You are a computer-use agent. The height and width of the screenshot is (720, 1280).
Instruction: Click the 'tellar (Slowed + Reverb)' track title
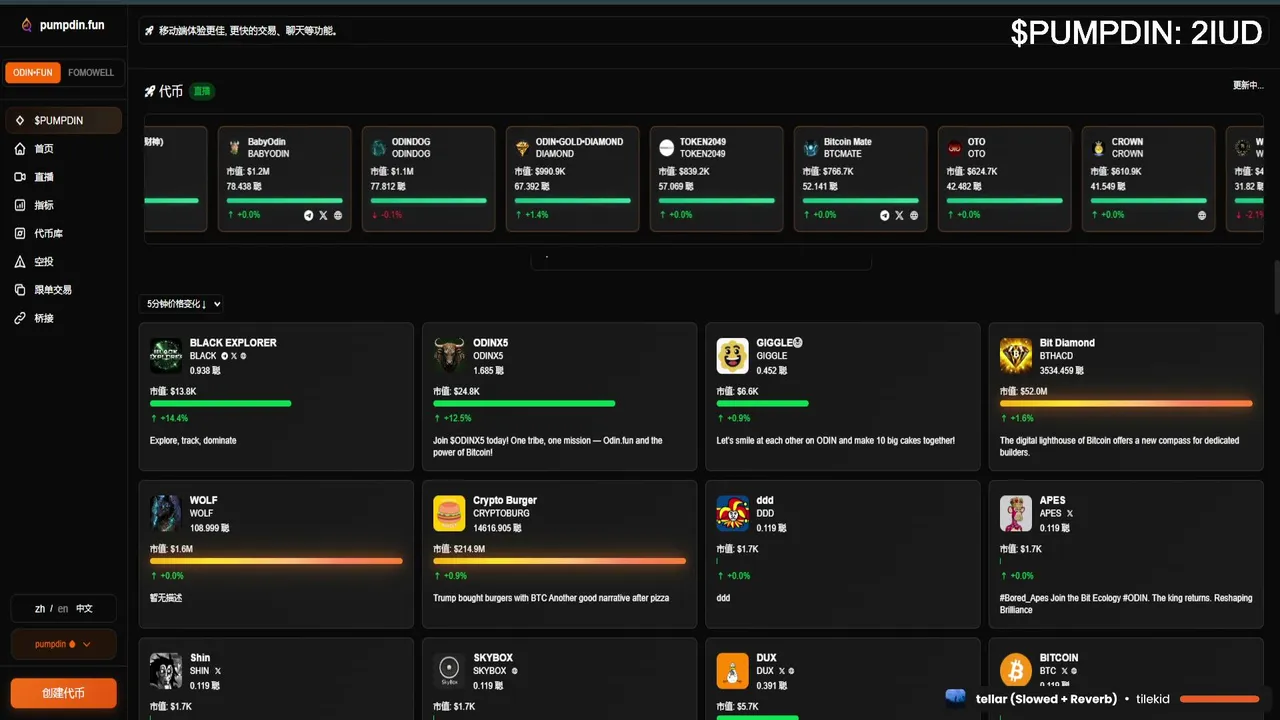pyautogui.click(x=1046, y=699)
